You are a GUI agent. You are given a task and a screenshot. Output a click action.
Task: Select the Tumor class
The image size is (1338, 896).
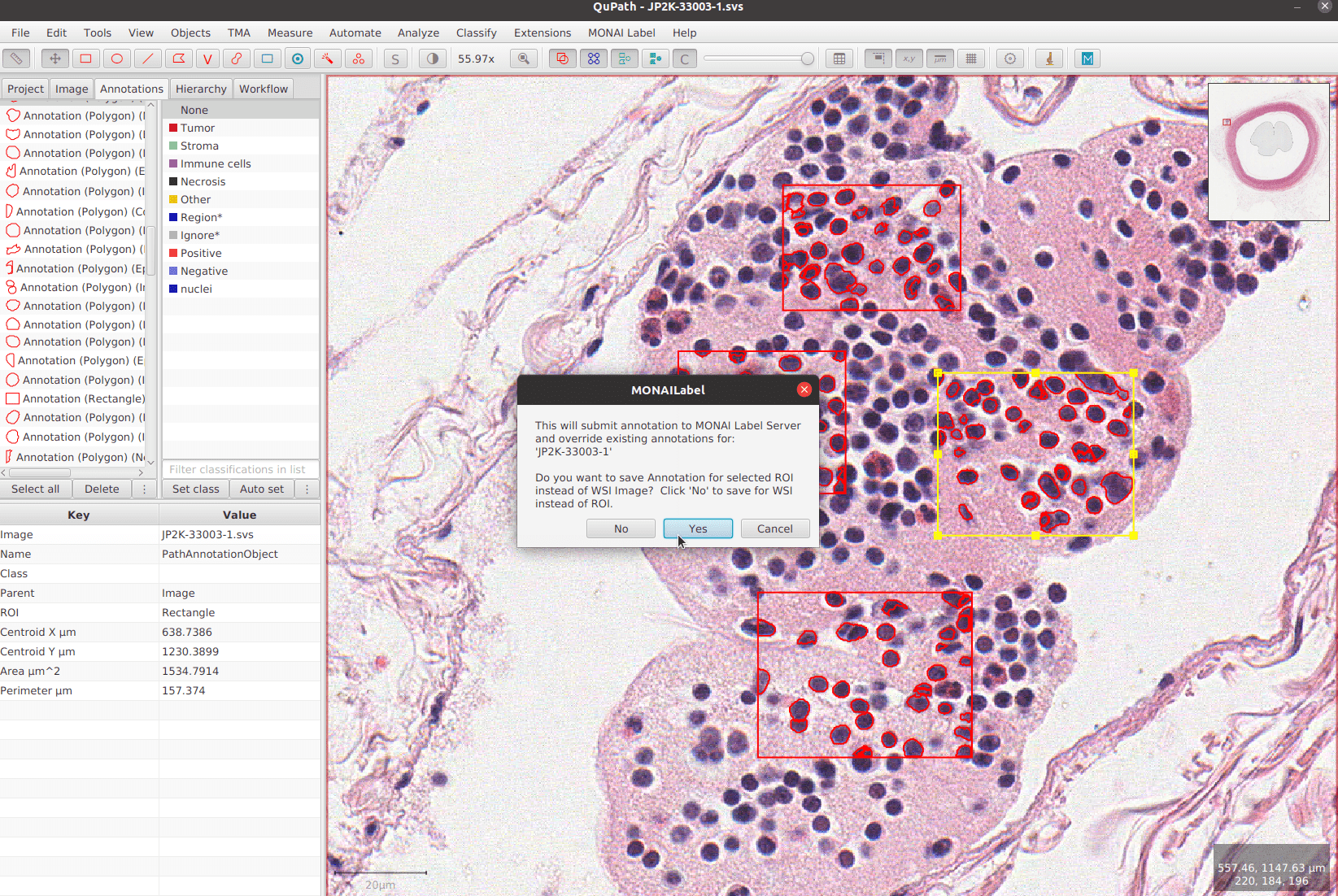(x=241, y=128)
